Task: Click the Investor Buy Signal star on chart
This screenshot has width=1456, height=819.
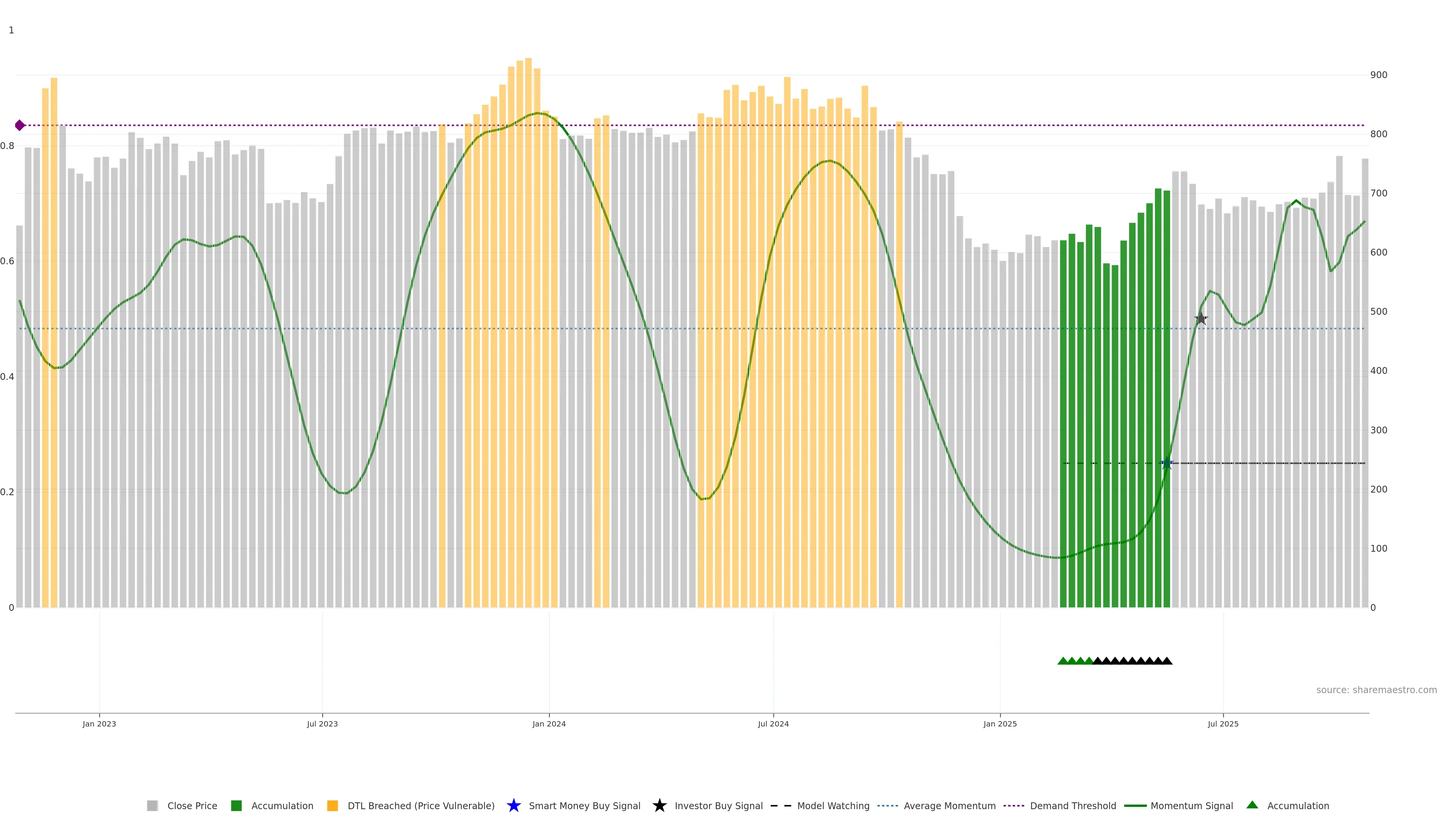Action: [1201, 319]
